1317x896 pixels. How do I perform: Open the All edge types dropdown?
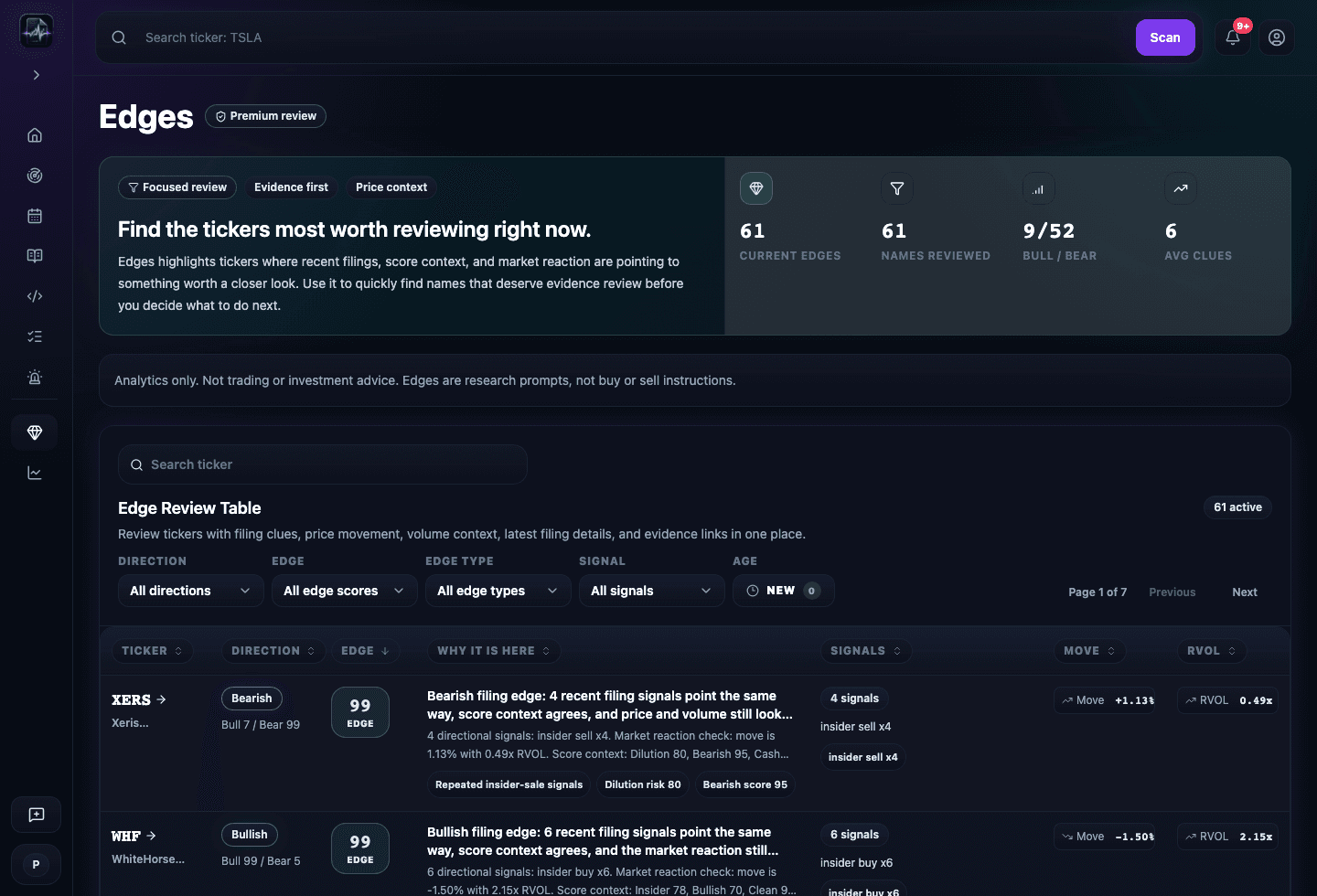(498, 591)
